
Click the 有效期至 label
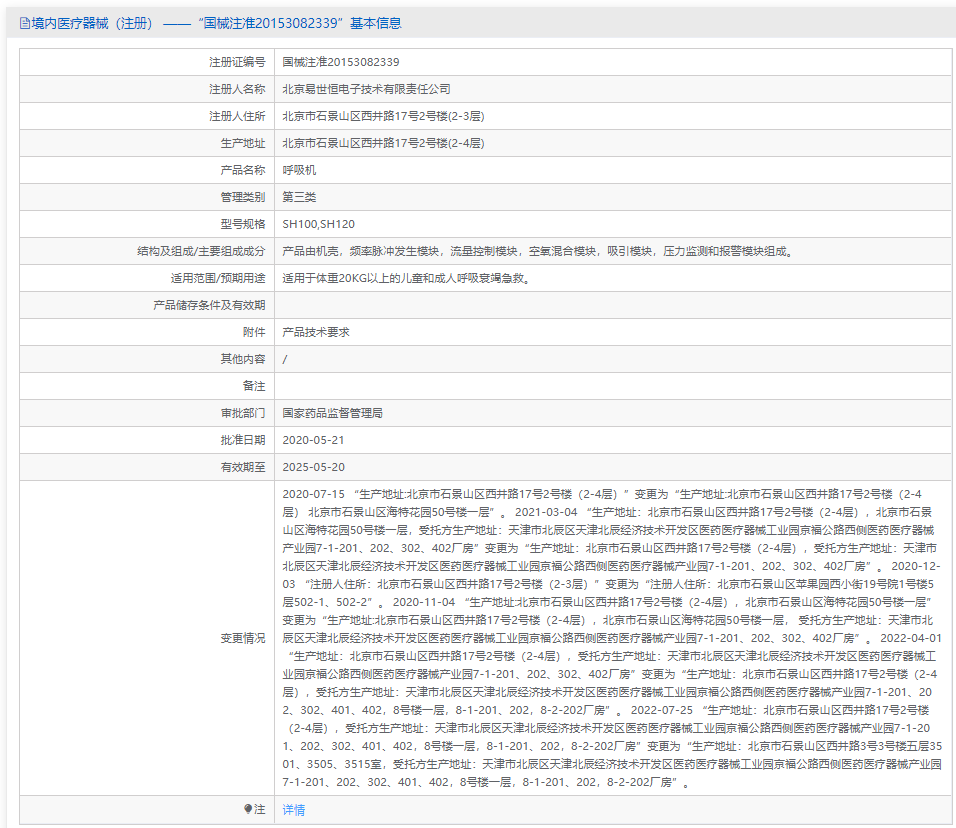[243, 467]
